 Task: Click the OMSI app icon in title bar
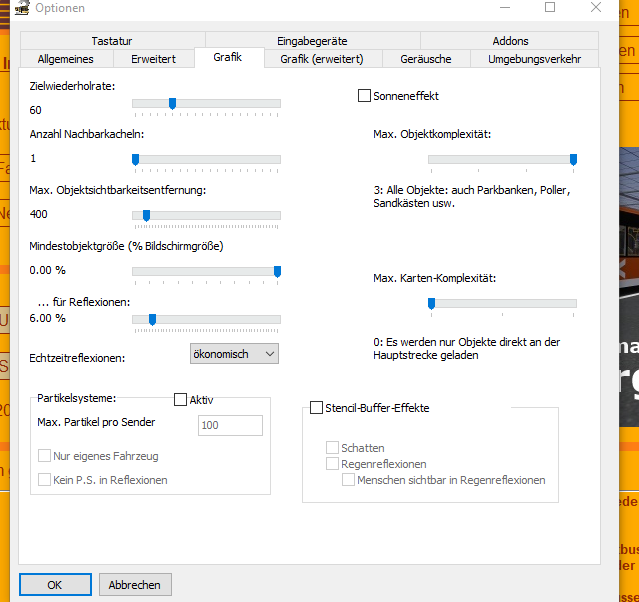(x=22, y=7)
